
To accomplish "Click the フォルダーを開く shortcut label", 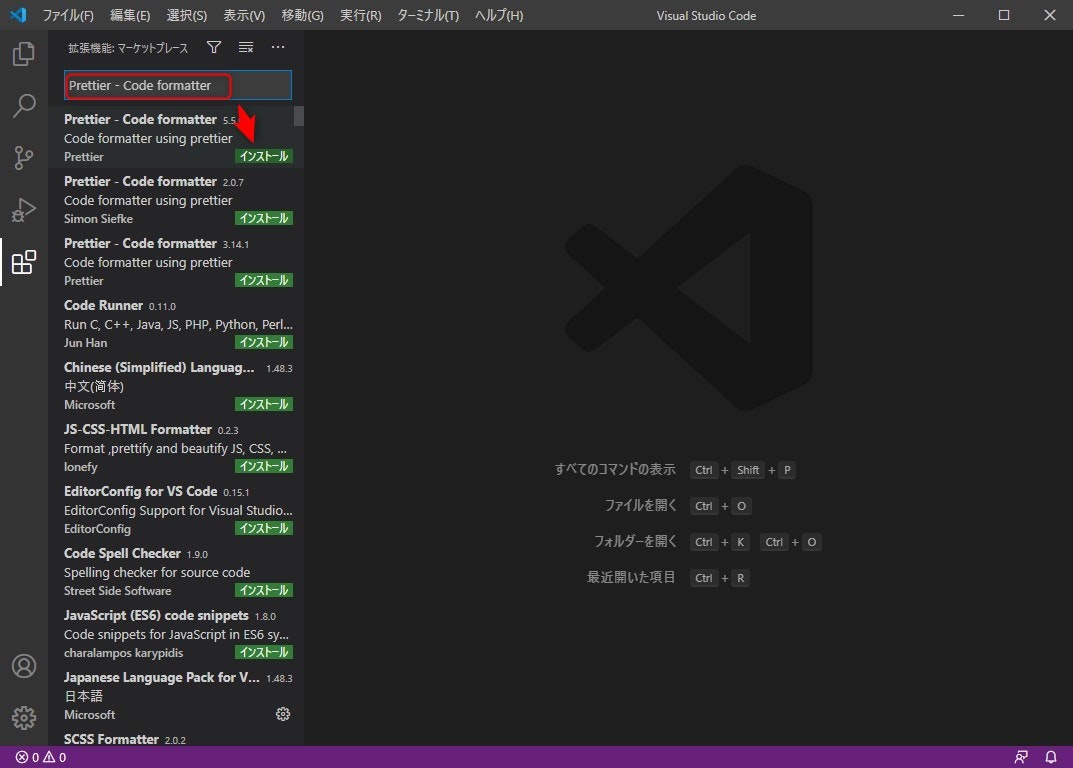I will 634,541.
